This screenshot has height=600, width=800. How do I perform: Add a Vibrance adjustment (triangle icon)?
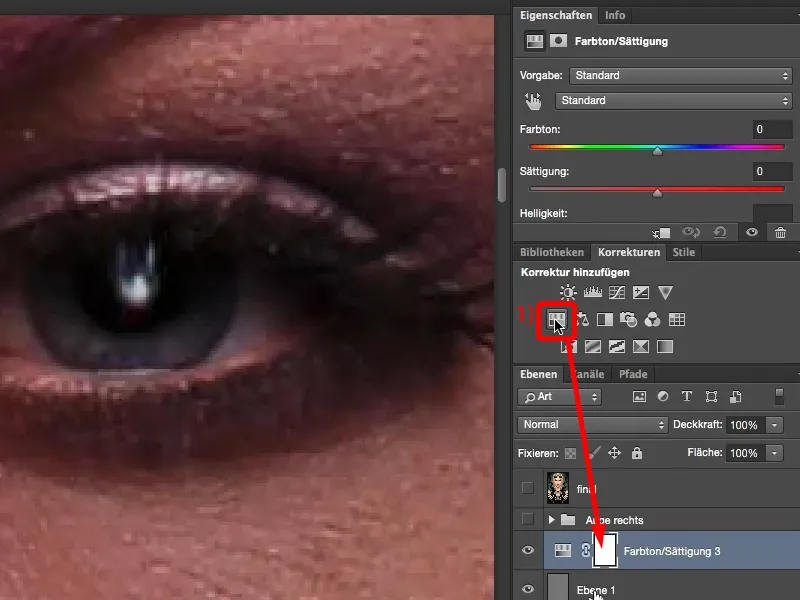point(665,292)
